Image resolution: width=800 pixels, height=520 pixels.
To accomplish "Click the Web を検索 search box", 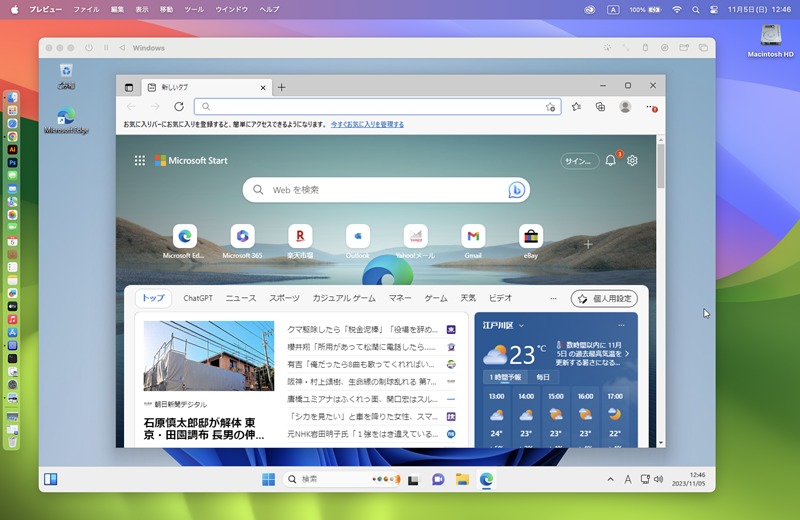I will coord(386,190).
